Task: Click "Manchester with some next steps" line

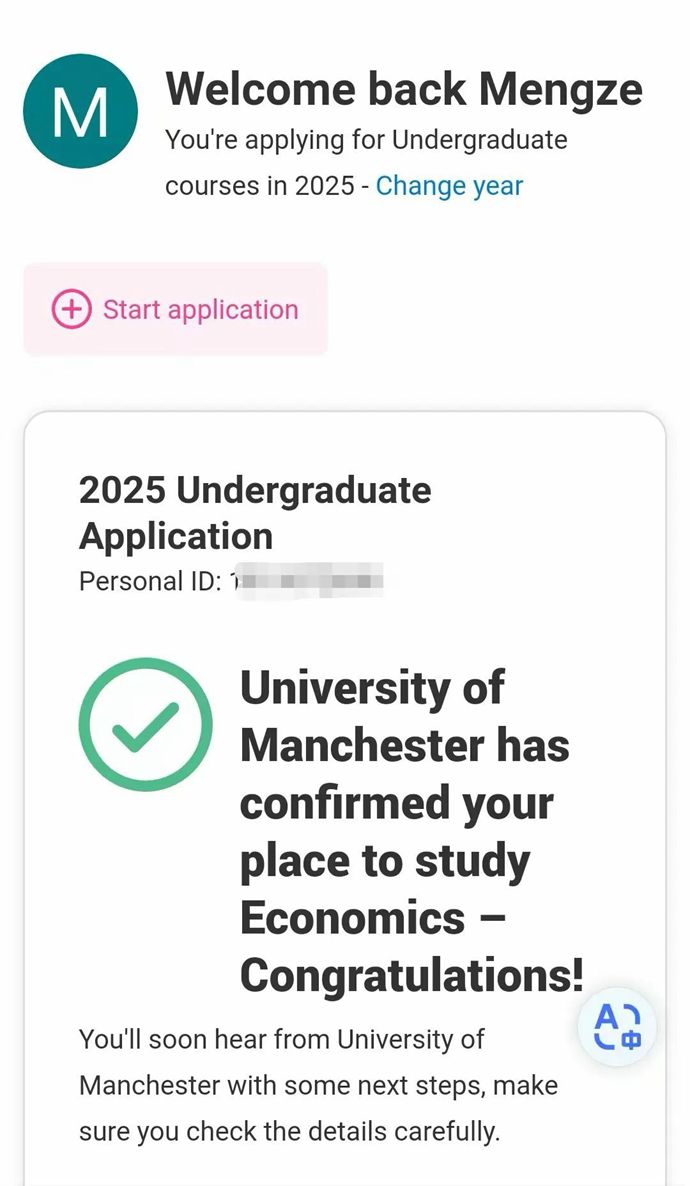Action: point(318,1085)
